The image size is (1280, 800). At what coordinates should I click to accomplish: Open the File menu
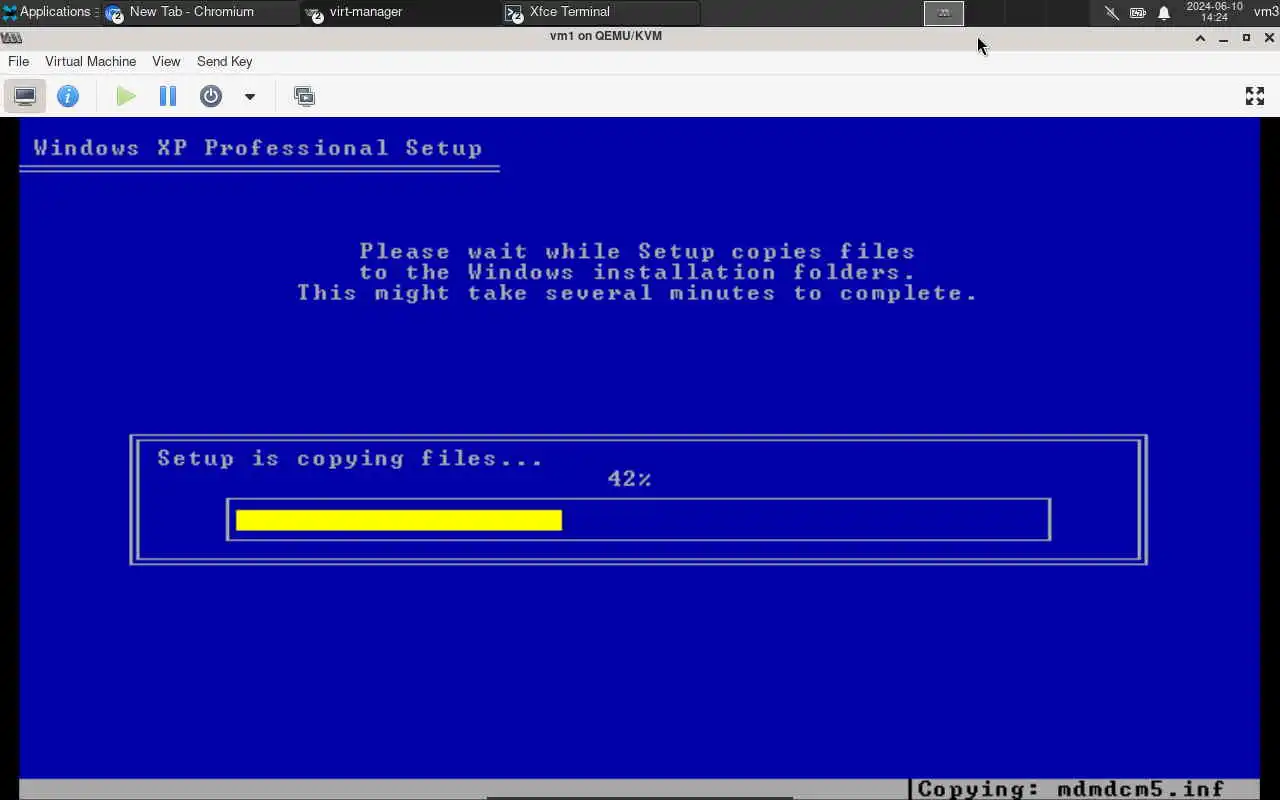click(x=18, y=61)
